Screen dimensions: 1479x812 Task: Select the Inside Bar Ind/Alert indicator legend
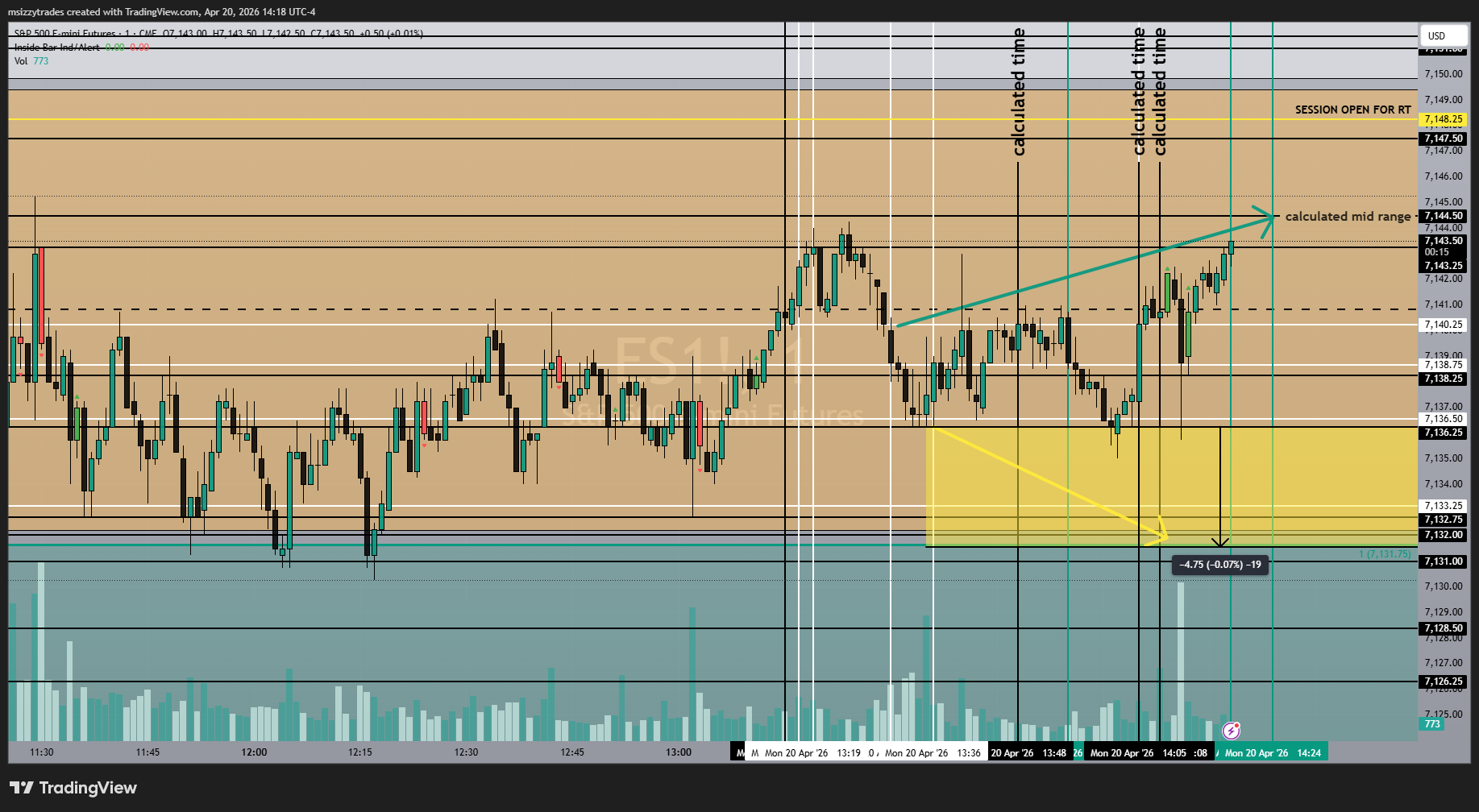tap(57, 48)
